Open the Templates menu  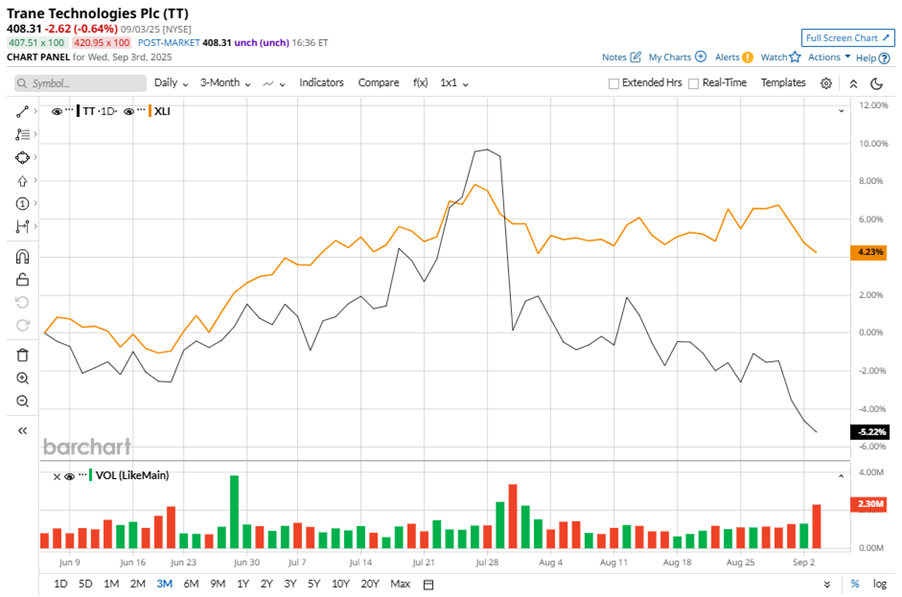(783, 83)
